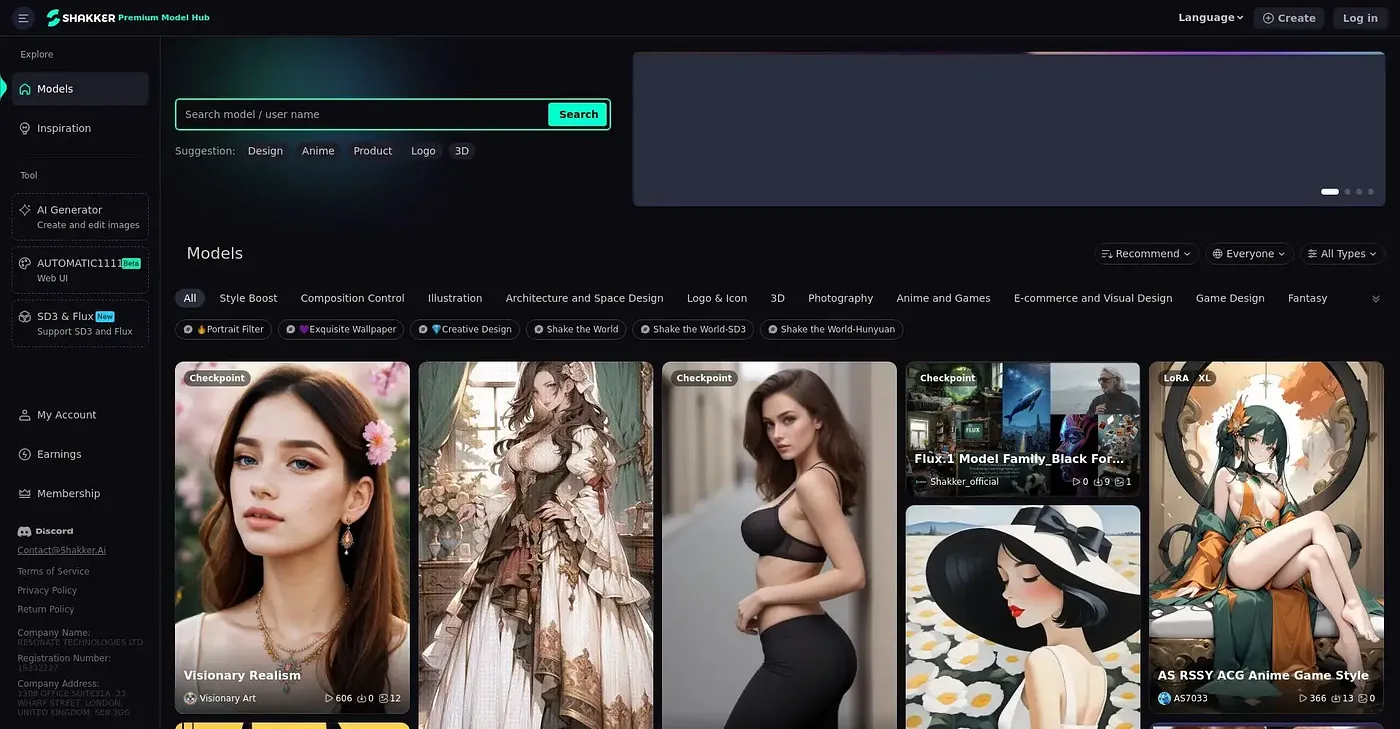The image size is (1400, 729).
Task: Open the Membership page
Action: [x=80, y=493]
